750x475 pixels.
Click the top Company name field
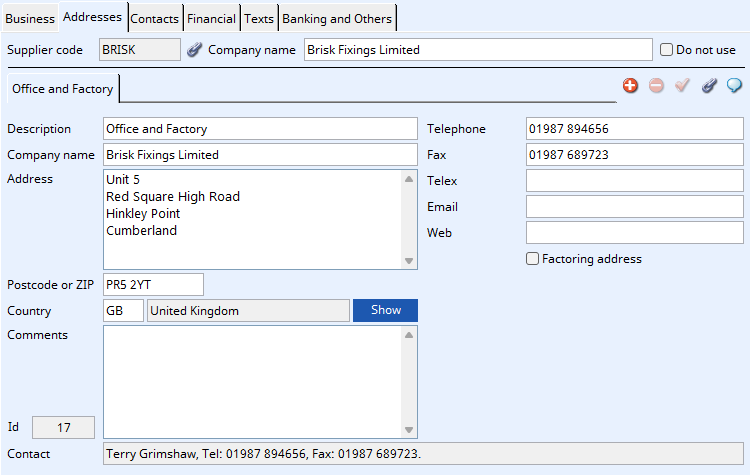[x=478, y=50]
